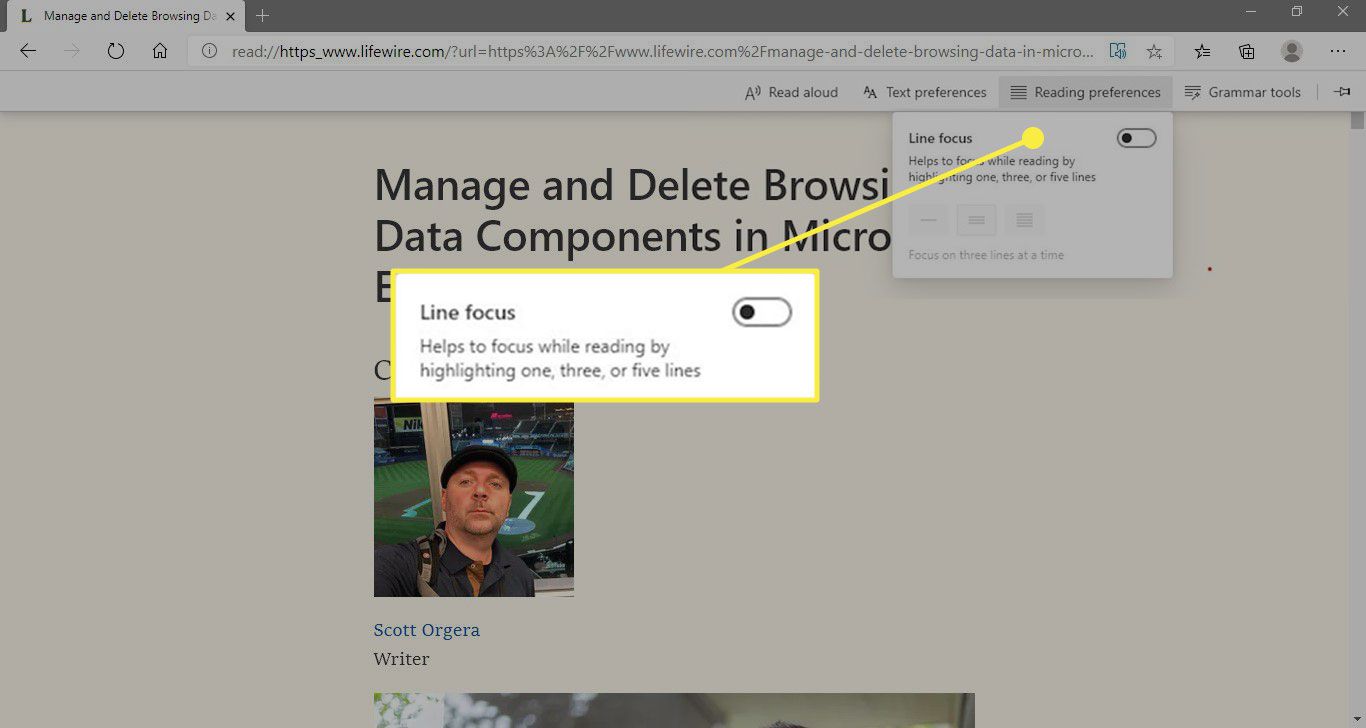Open Text preferences

tap(924, 92)
